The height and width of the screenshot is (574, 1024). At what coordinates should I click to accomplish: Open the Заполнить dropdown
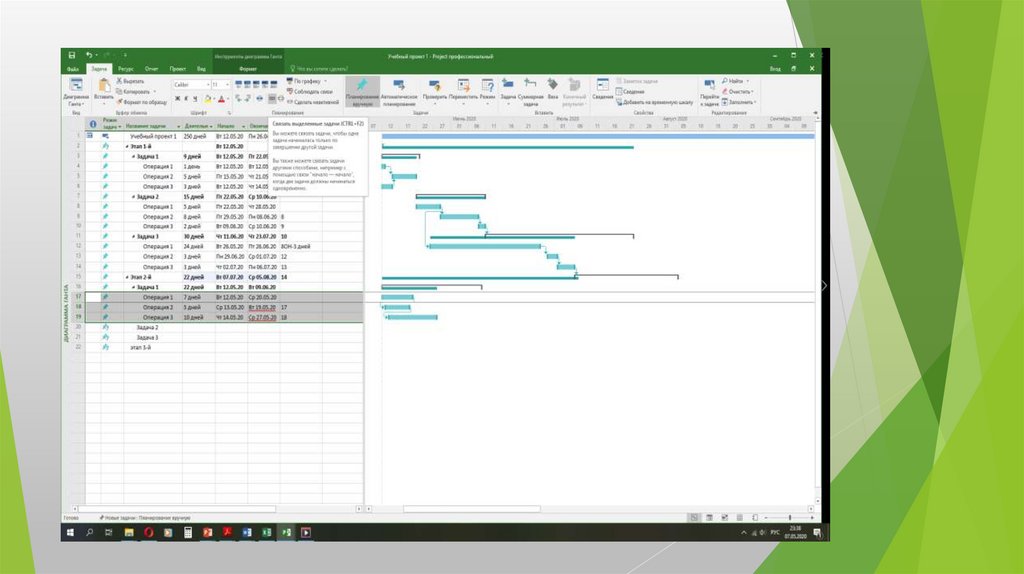coord(739,102)
